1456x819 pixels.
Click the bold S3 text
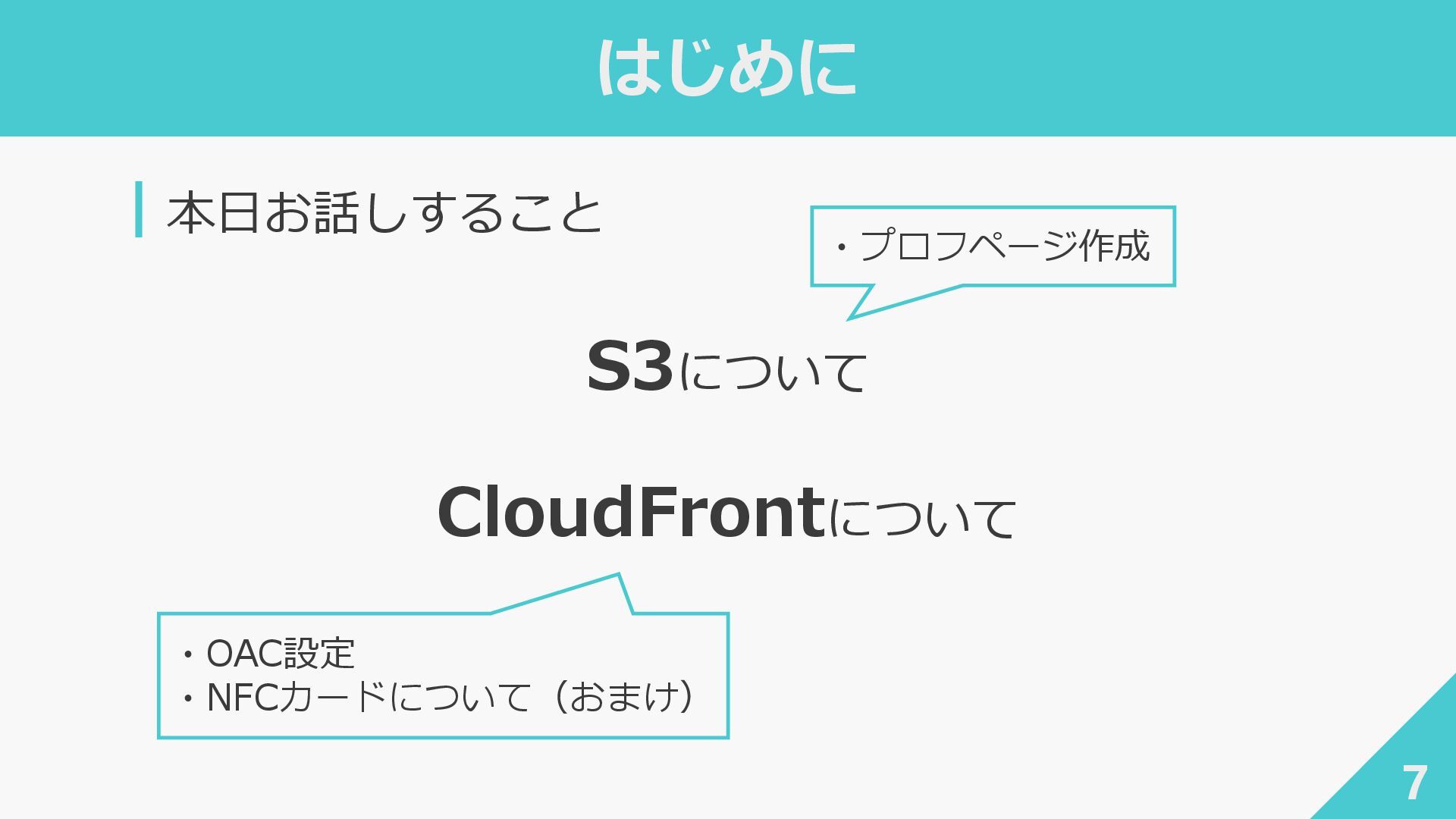[x=629, y=366]
